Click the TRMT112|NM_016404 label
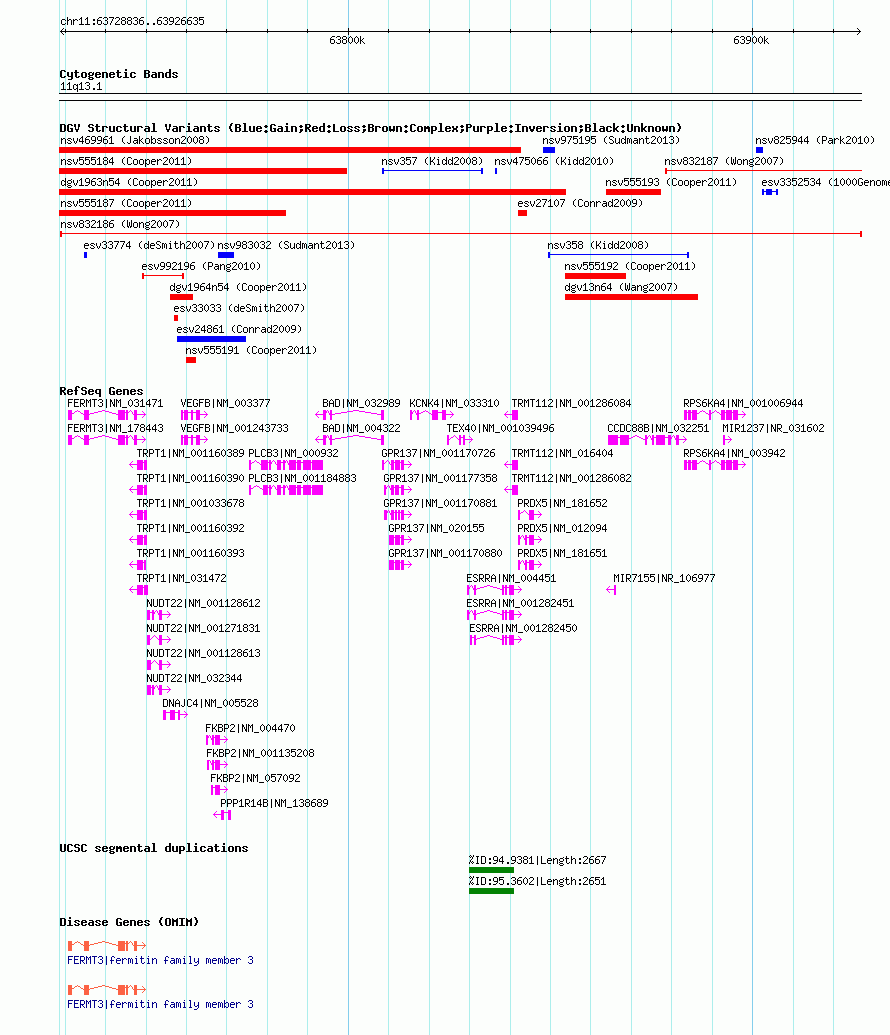This screenshot has width=890, height=1035. 563,453
